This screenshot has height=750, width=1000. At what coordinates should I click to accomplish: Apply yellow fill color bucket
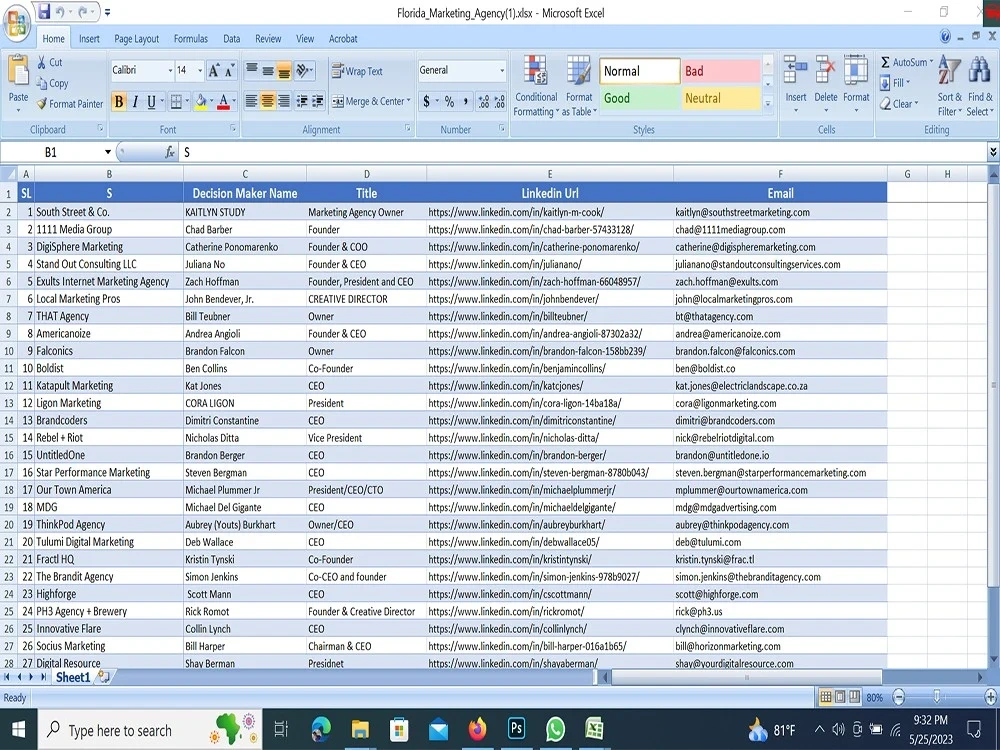[201, 101]
